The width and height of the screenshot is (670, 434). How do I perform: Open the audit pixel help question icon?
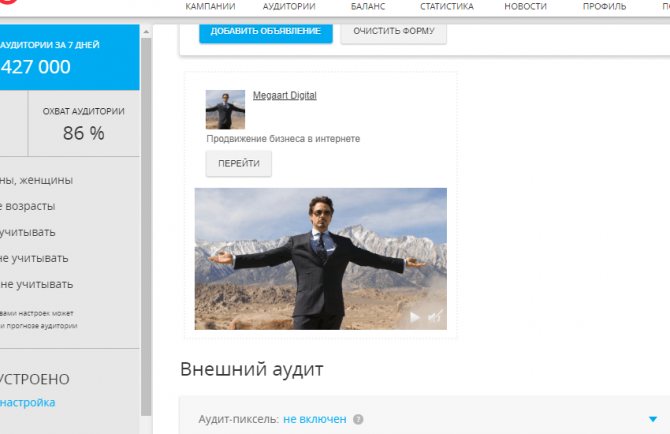tap(358, 419)
